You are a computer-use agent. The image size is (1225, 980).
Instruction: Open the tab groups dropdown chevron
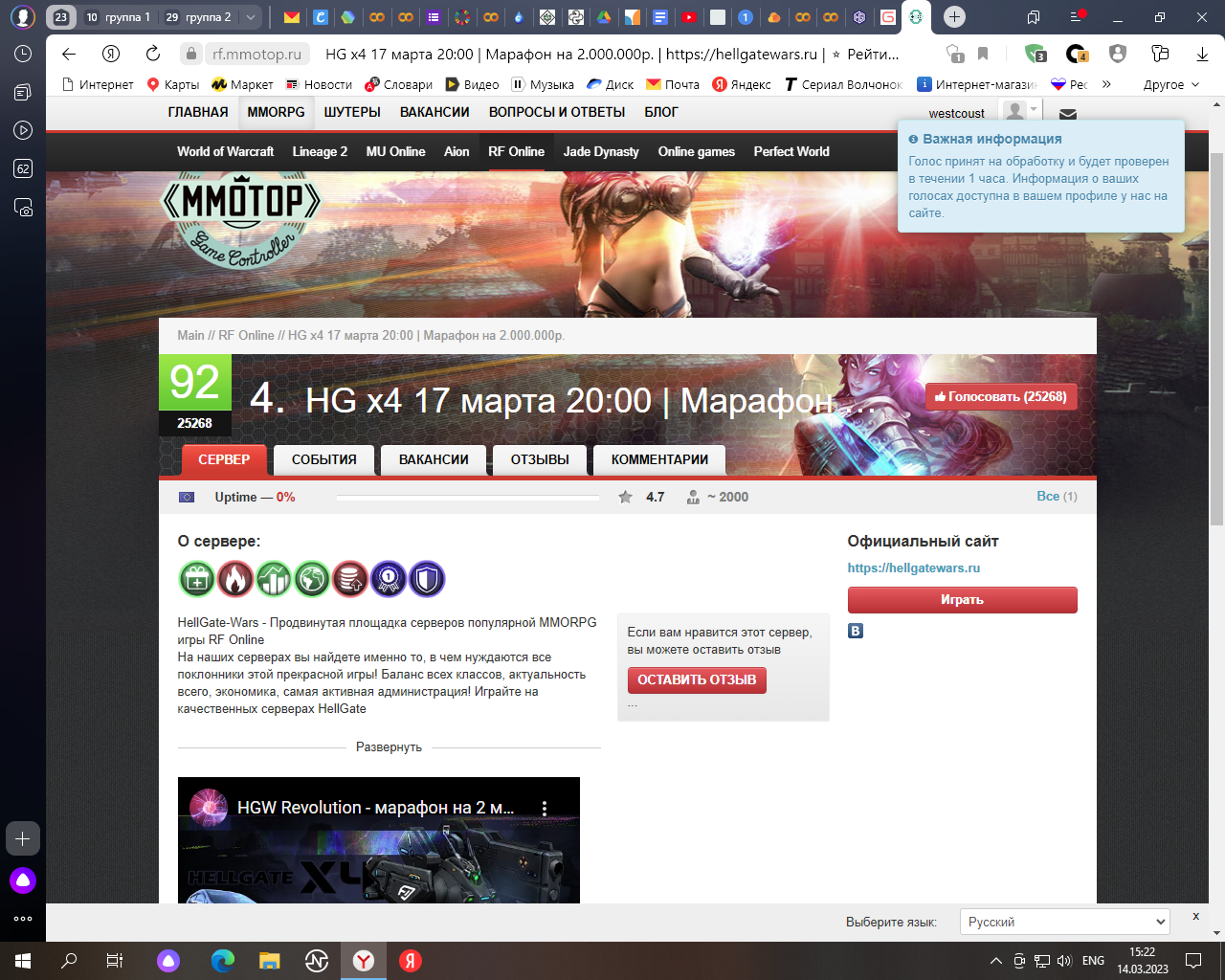[251, 17]
